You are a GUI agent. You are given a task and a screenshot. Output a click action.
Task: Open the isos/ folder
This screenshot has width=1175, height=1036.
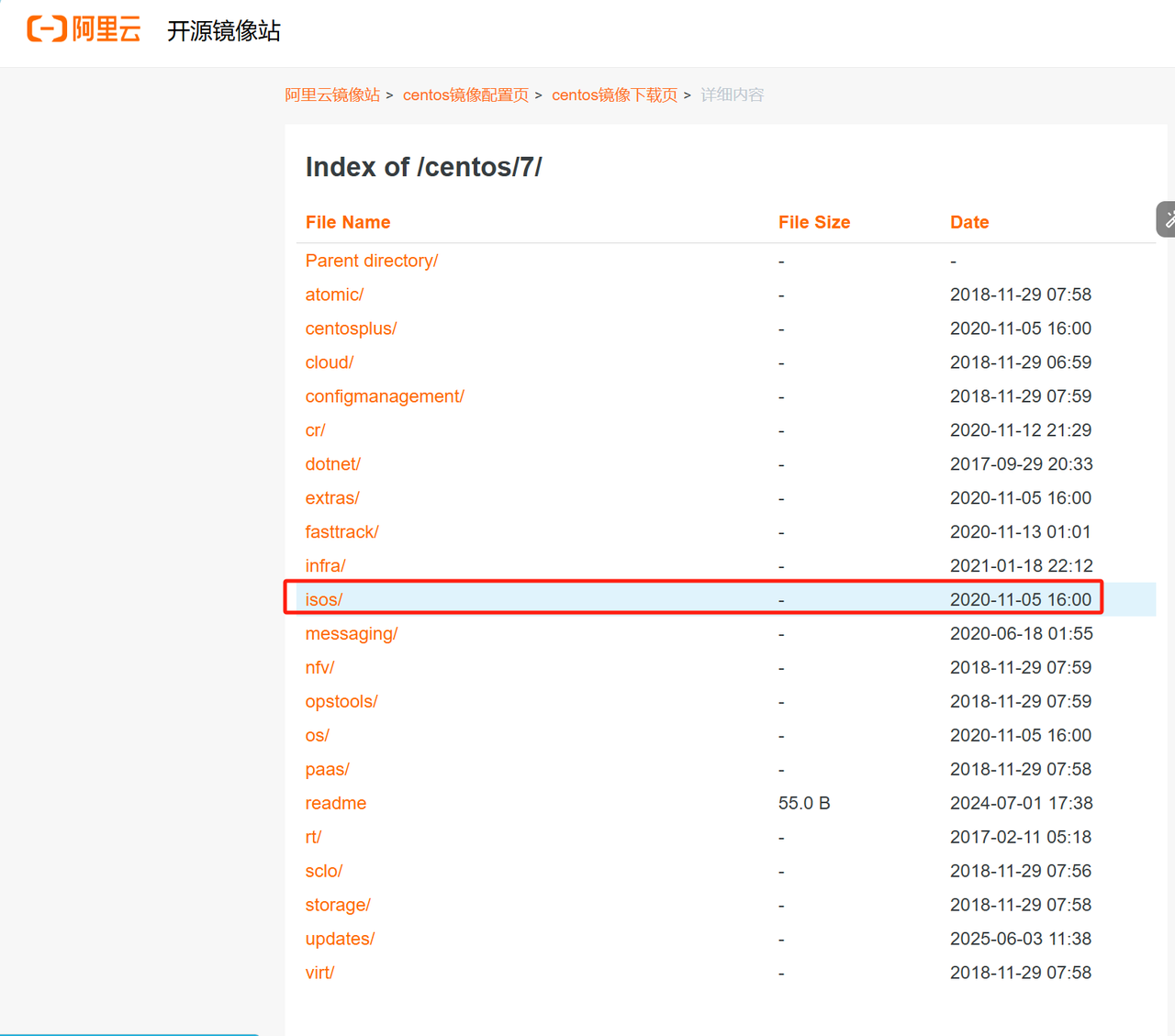323,600
